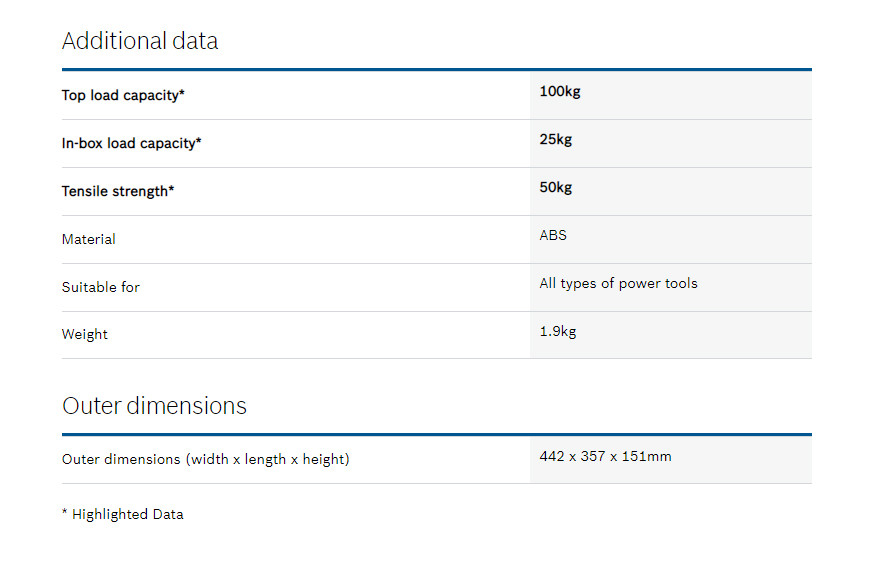This screenshot has height=569, width=880.
Task: Select the All types of power tools text
Action: pos(618,283)
